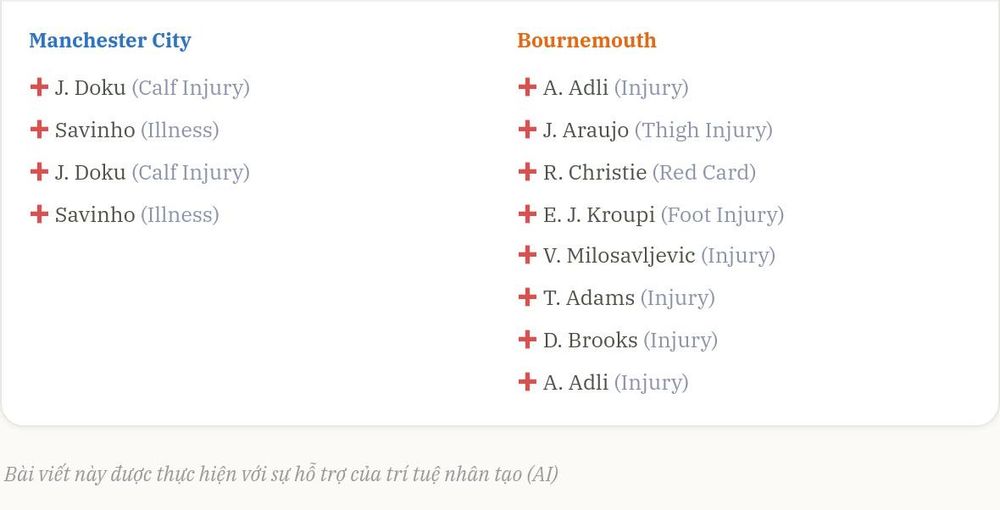Click the Red Card reason label
This screenshot has height=510, width=1000.
704,172
